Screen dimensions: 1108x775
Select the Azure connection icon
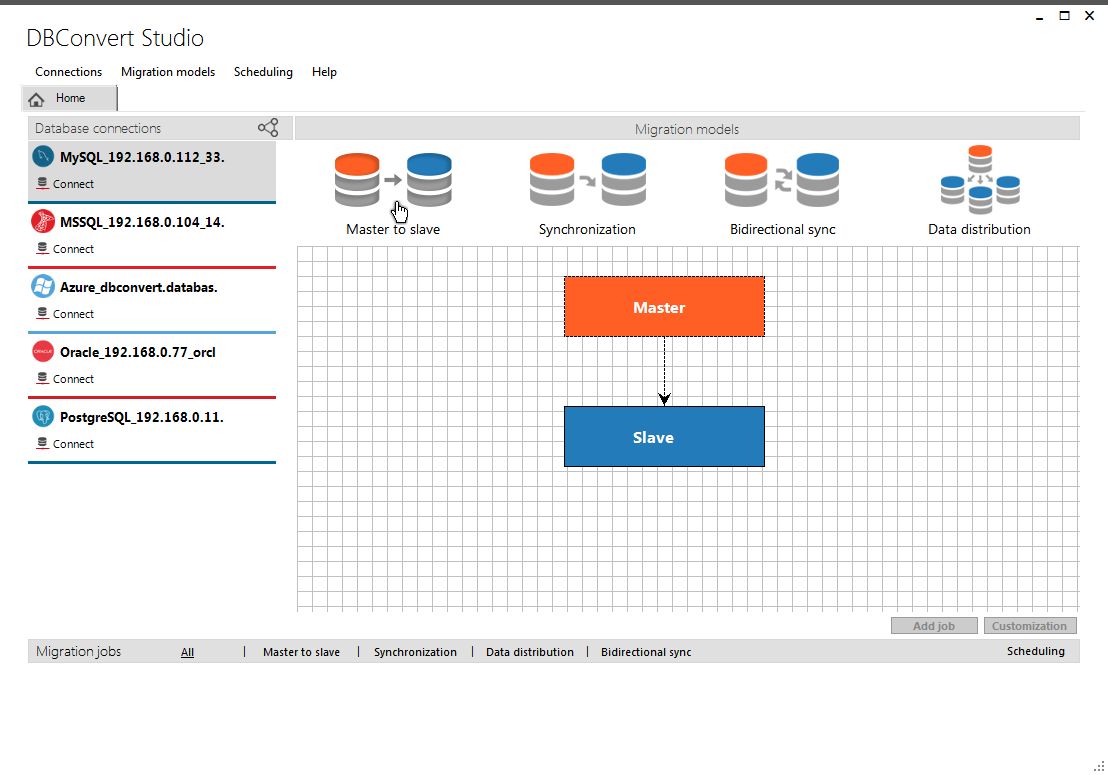pyautogui.click(x=42, y=286)
